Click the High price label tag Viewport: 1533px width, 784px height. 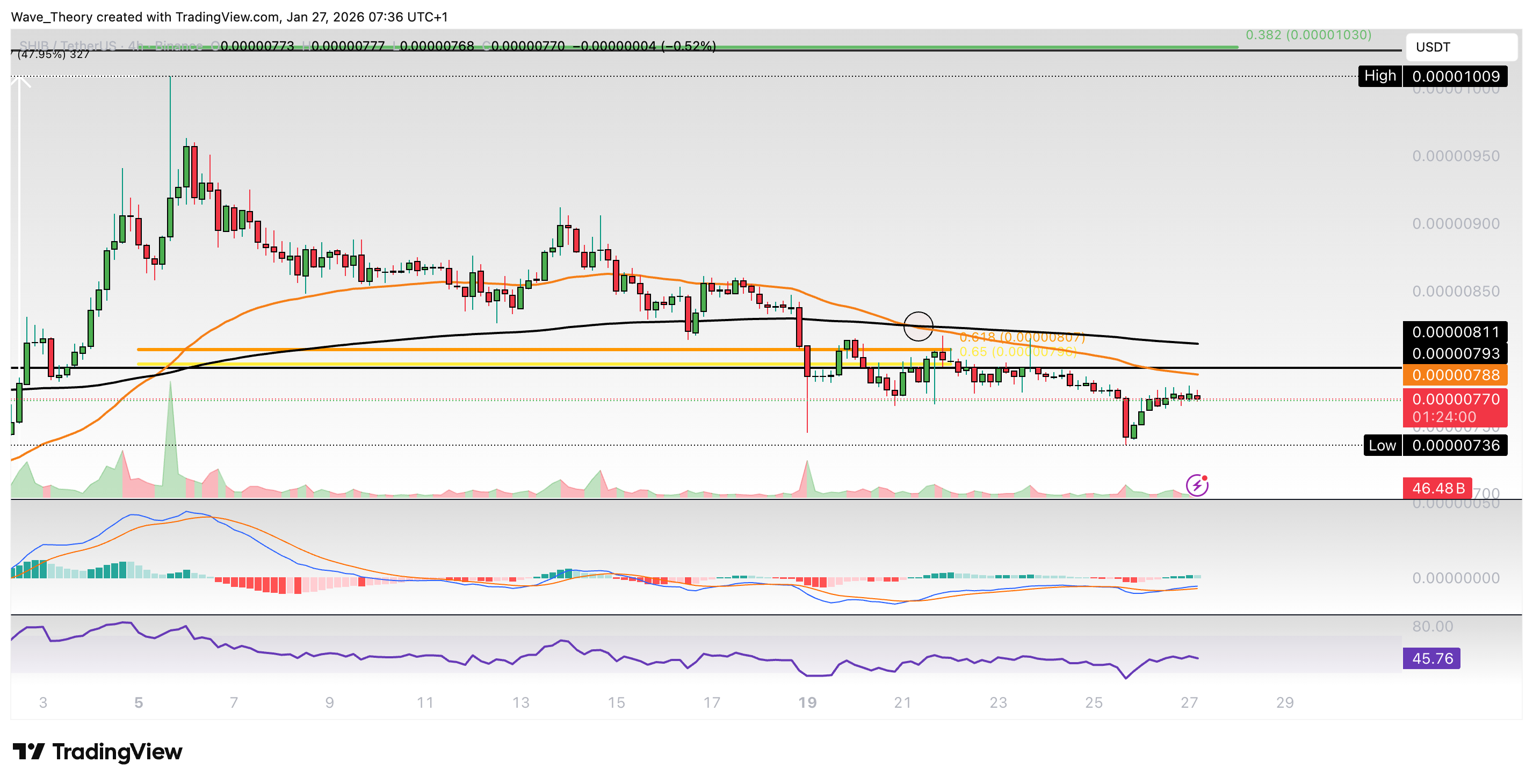coord(1379,76)
